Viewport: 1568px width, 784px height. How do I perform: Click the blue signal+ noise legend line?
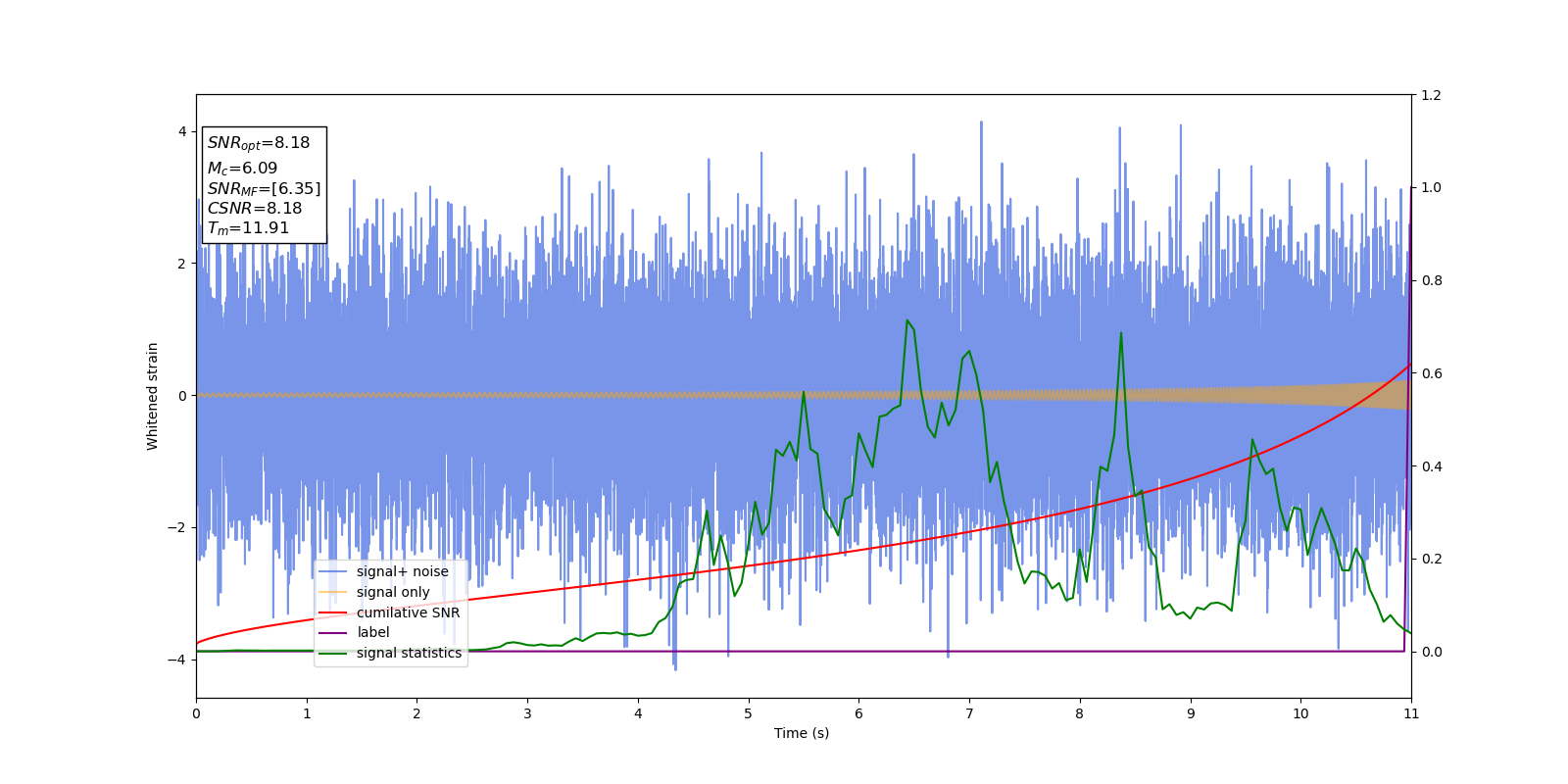pos(333,571)
